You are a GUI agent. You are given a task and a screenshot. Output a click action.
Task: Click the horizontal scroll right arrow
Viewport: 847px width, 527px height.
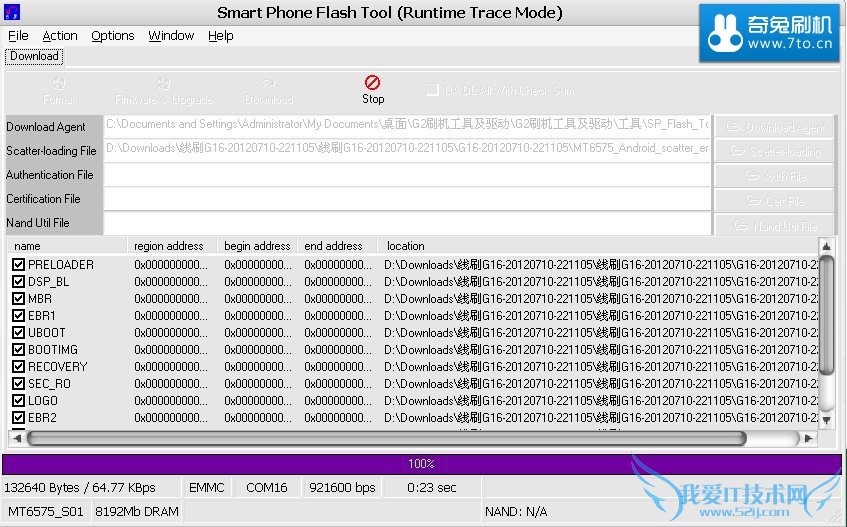click(x=809, y=438)
